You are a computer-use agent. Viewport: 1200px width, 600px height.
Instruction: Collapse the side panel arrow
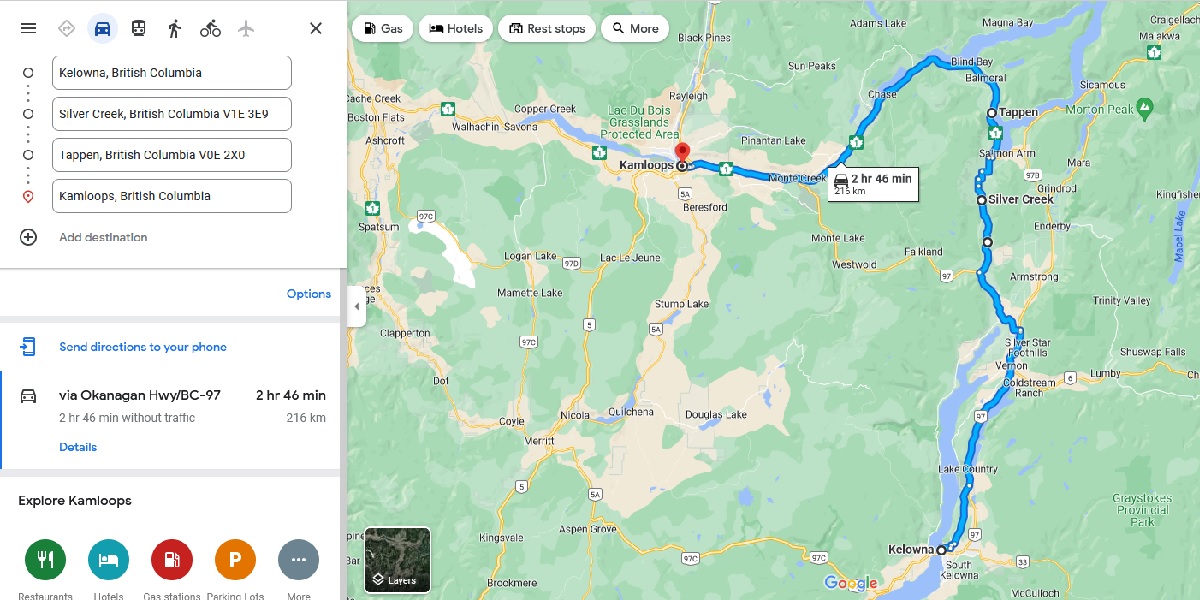click(357, 306)
